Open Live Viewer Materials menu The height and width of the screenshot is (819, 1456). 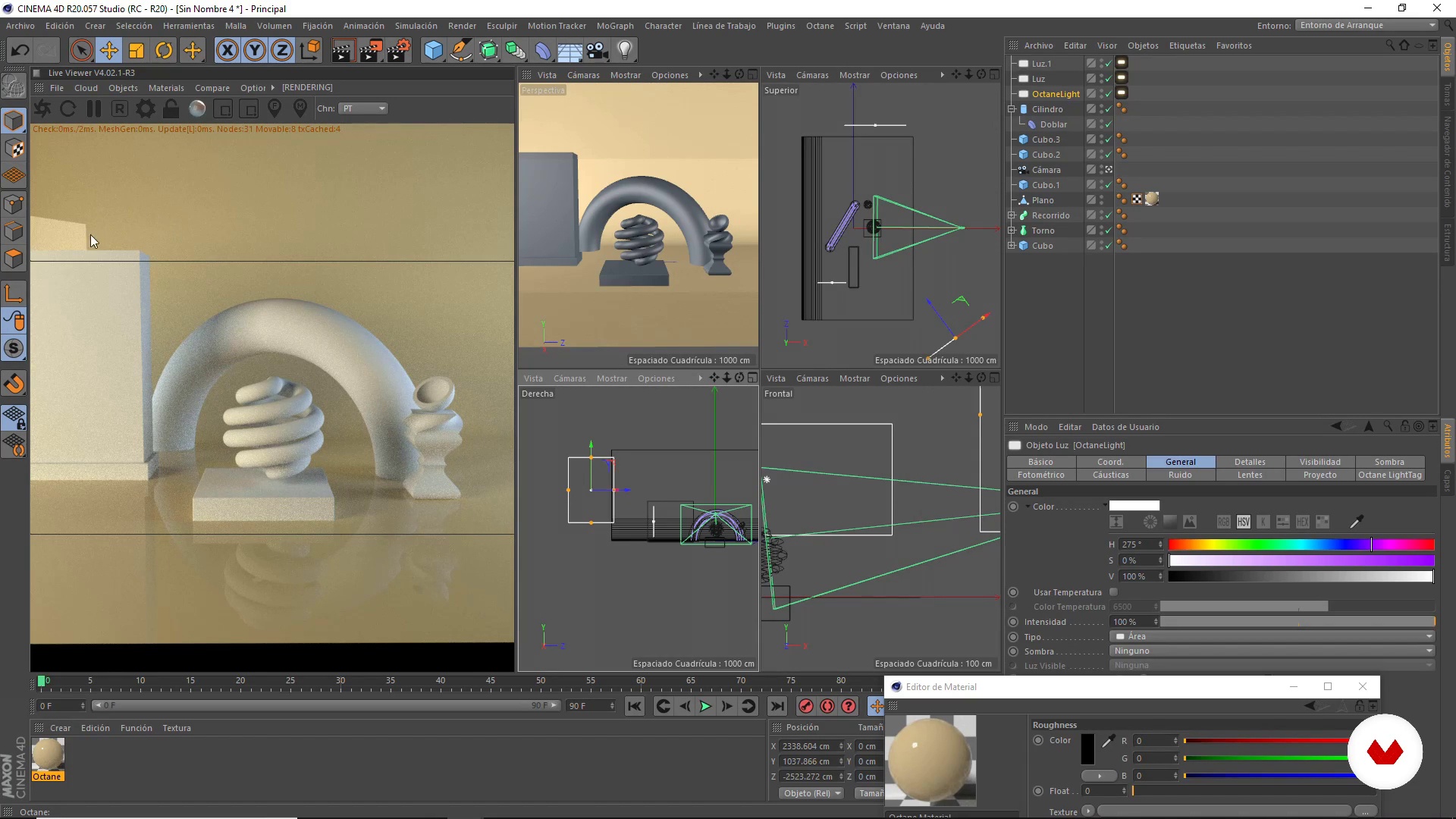[166, 88]
